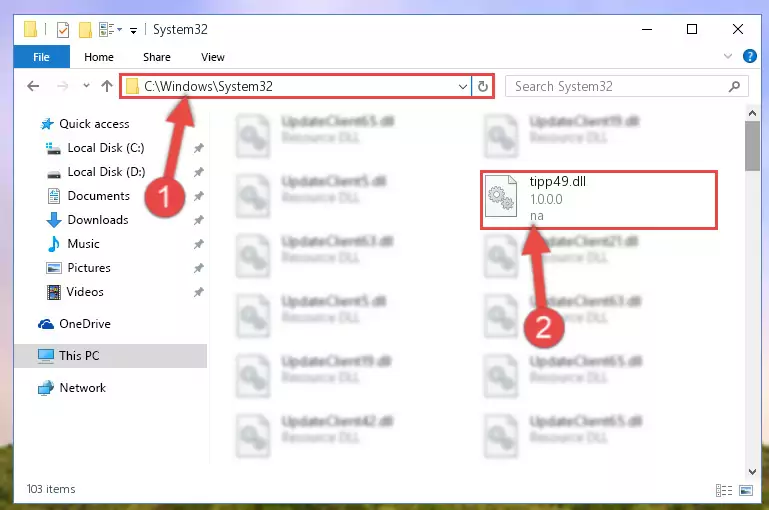Expand the ribbon using the chevron
Image resolution: width=769 pixels, height=510 pixels.
[728, 56]
